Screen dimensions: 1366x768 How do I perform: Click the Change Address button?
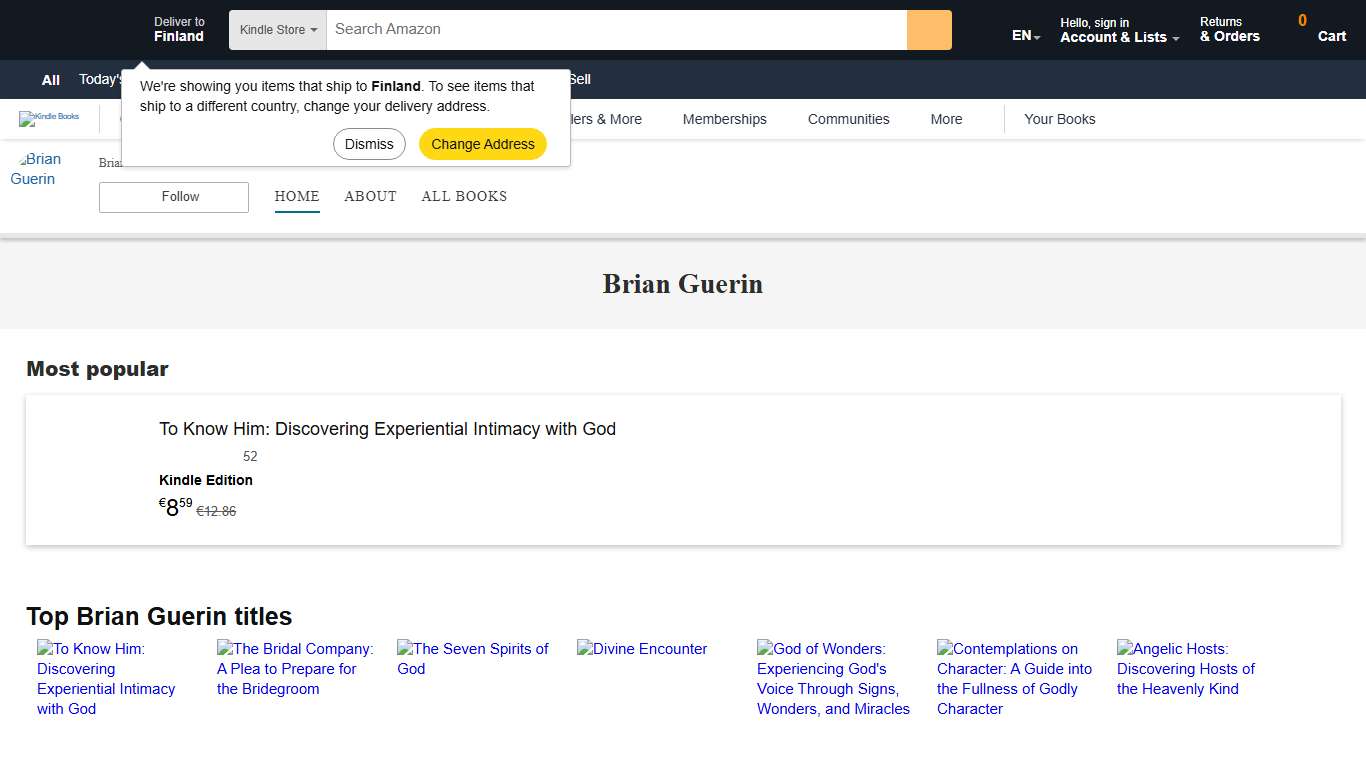pos(482,144)
